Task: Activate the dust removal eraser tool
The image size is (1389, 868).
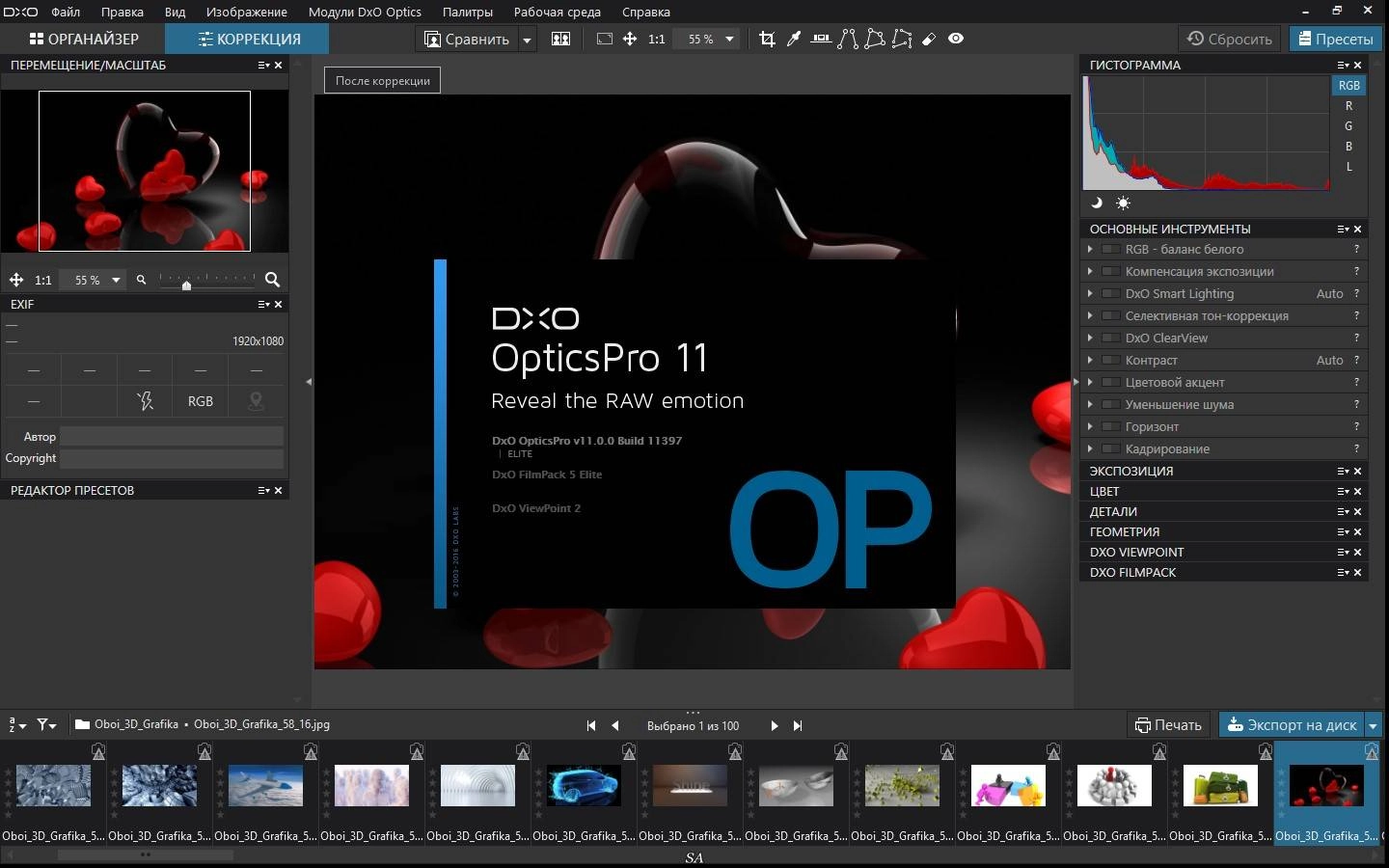Action: coord(929,39)
